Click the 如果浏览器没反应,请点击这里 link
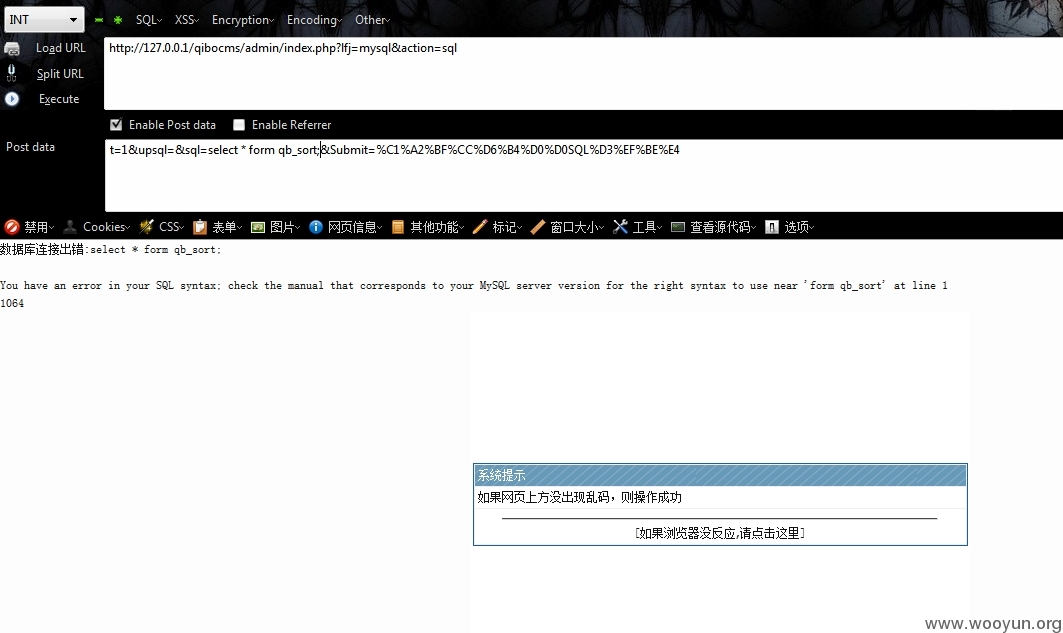 click(720, 533)
